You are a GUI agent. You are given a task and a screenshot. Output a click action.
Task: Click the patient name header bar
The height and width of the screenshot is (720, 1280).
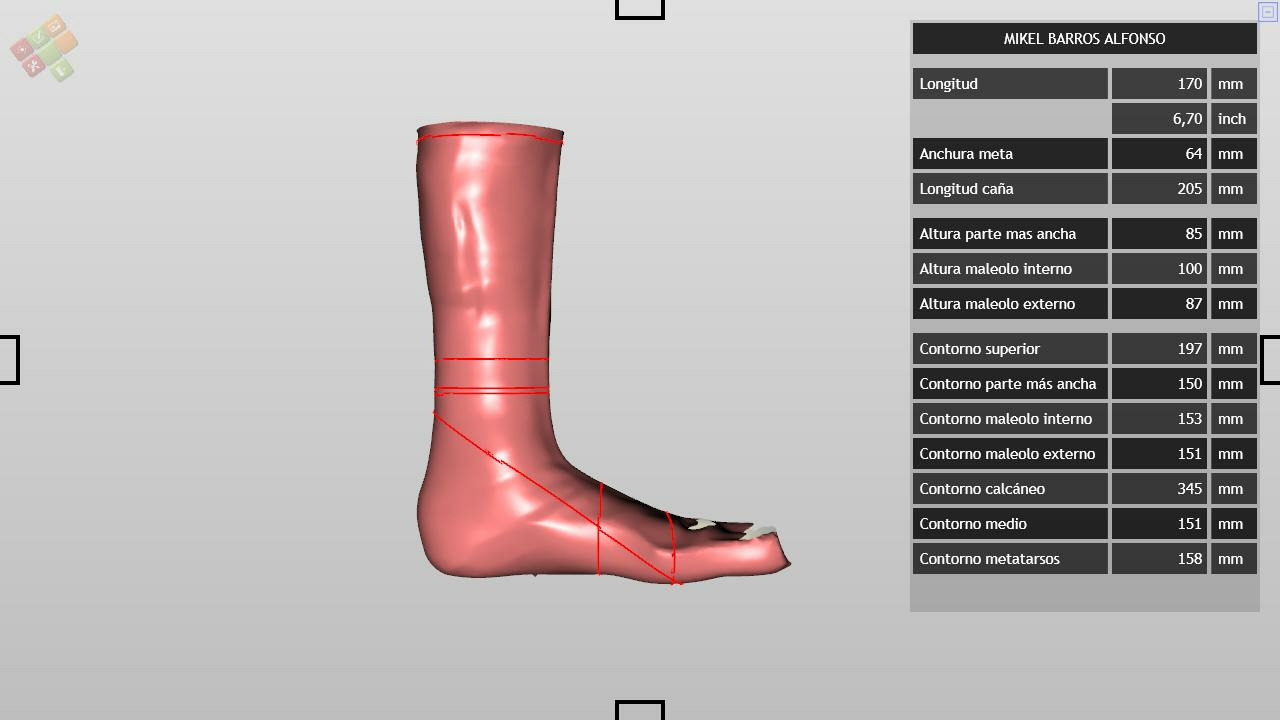click(1084, 39)
